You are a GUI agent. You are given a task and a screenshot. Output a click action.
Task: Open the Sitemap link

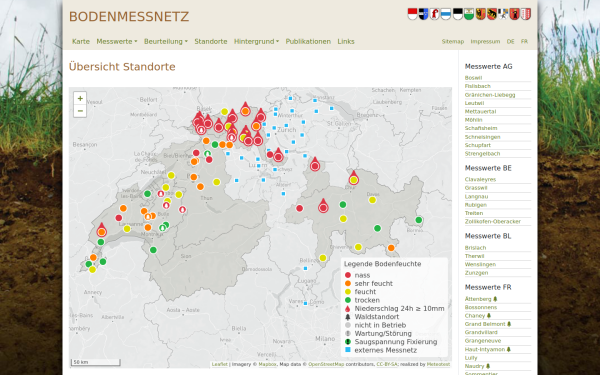coord(453,41)
